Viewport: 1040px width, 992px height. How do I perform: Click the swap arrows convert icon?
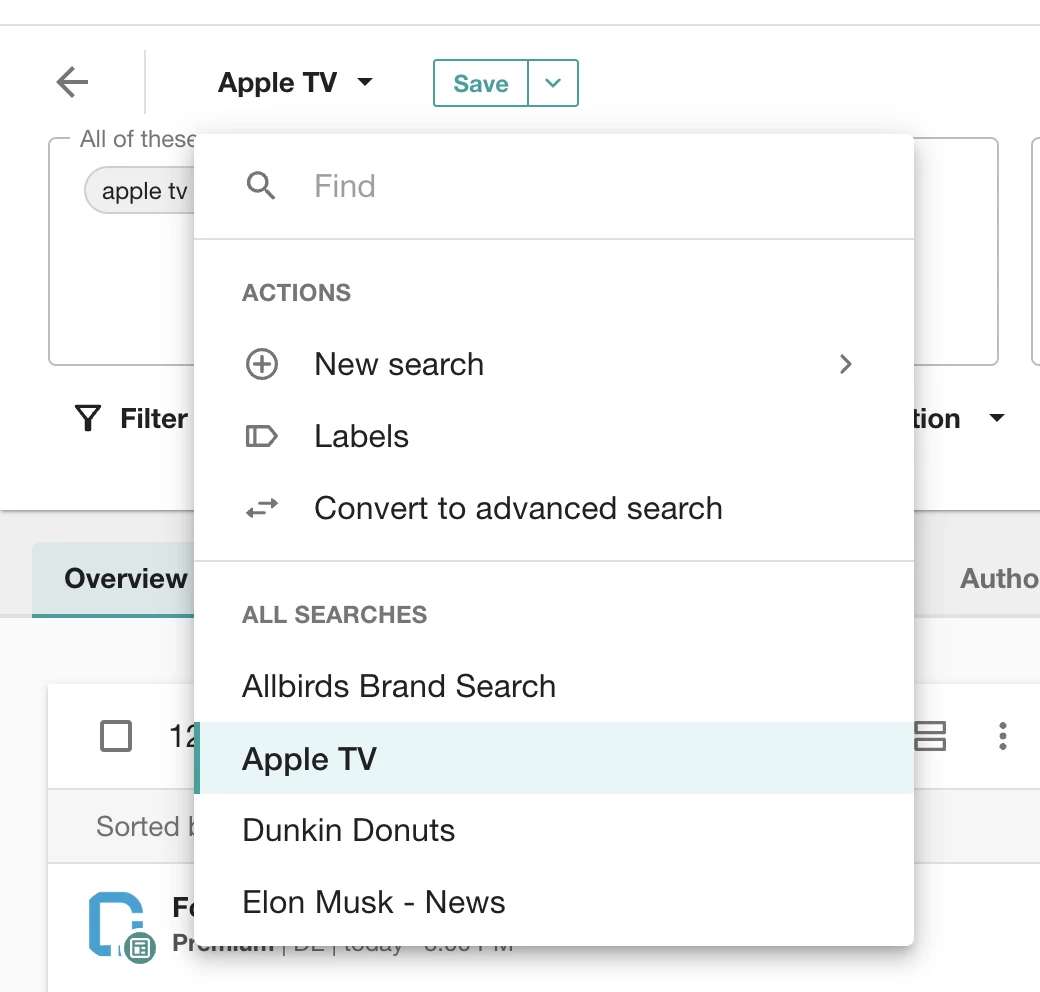[x=261, y=509]
